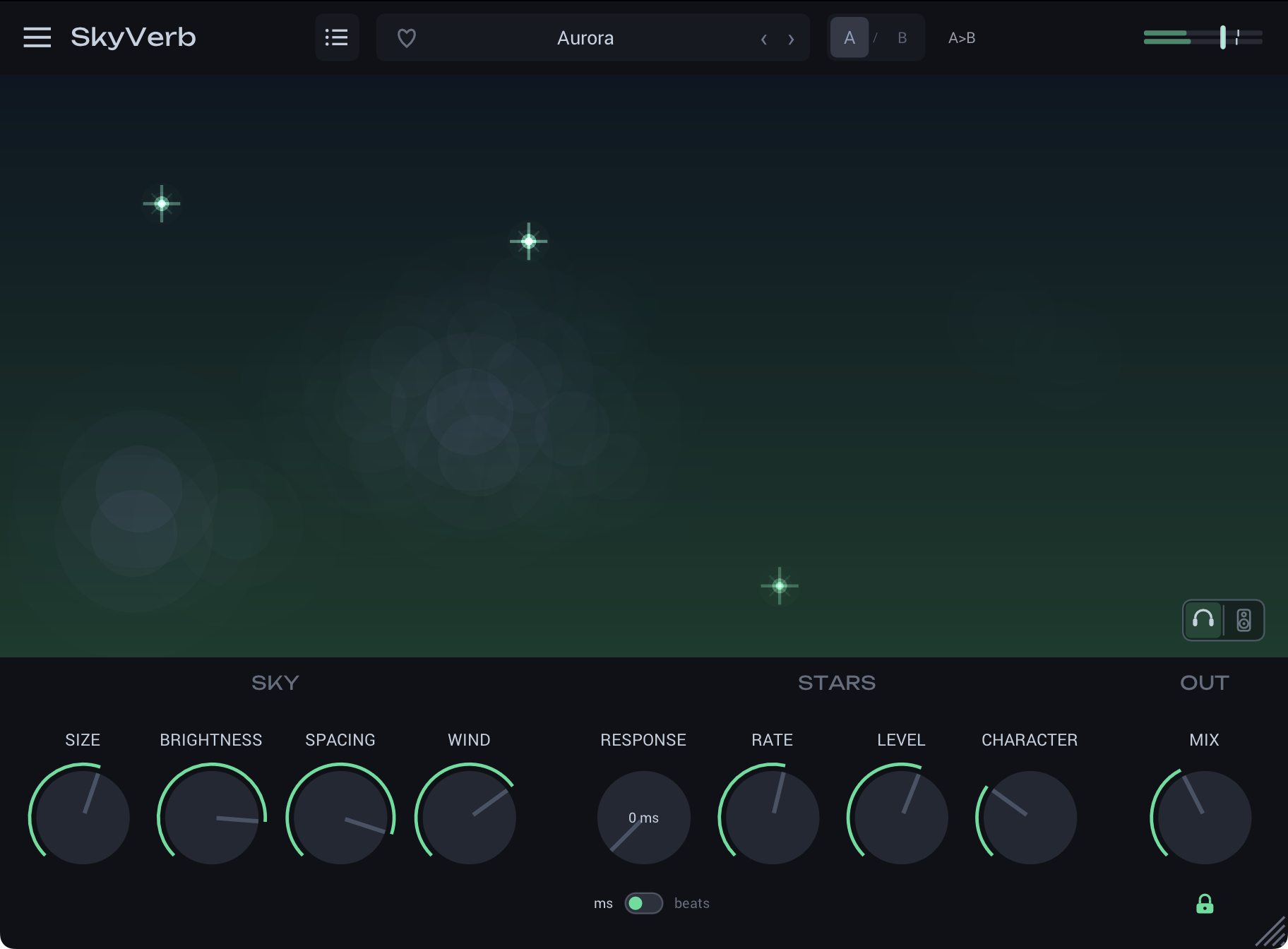Click the SIZE knob

[83, 818]
